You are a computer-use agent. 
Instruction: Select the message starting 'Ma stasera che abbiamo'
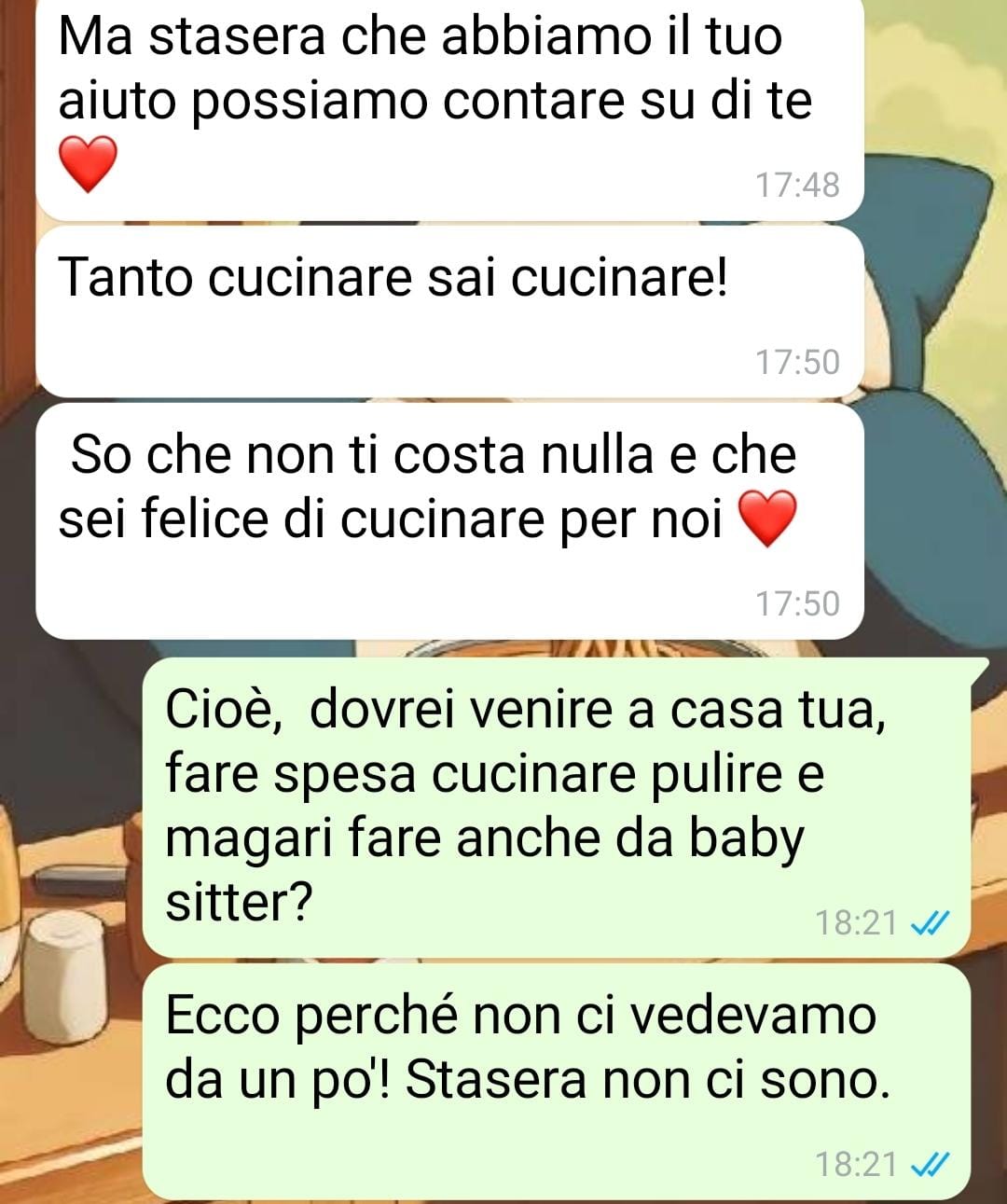tap(449, 110)
